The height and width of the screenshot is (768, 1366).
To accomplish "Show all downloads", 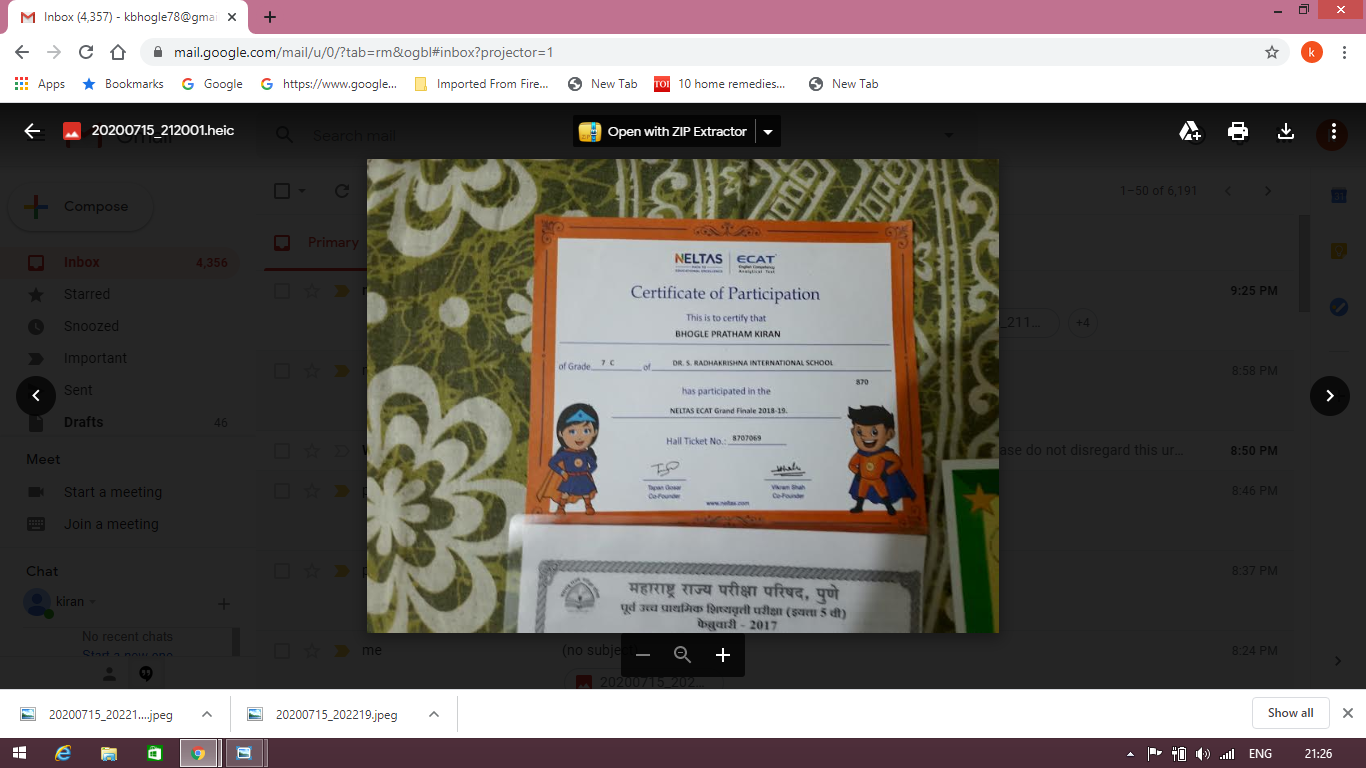I will pos(1290,713).
